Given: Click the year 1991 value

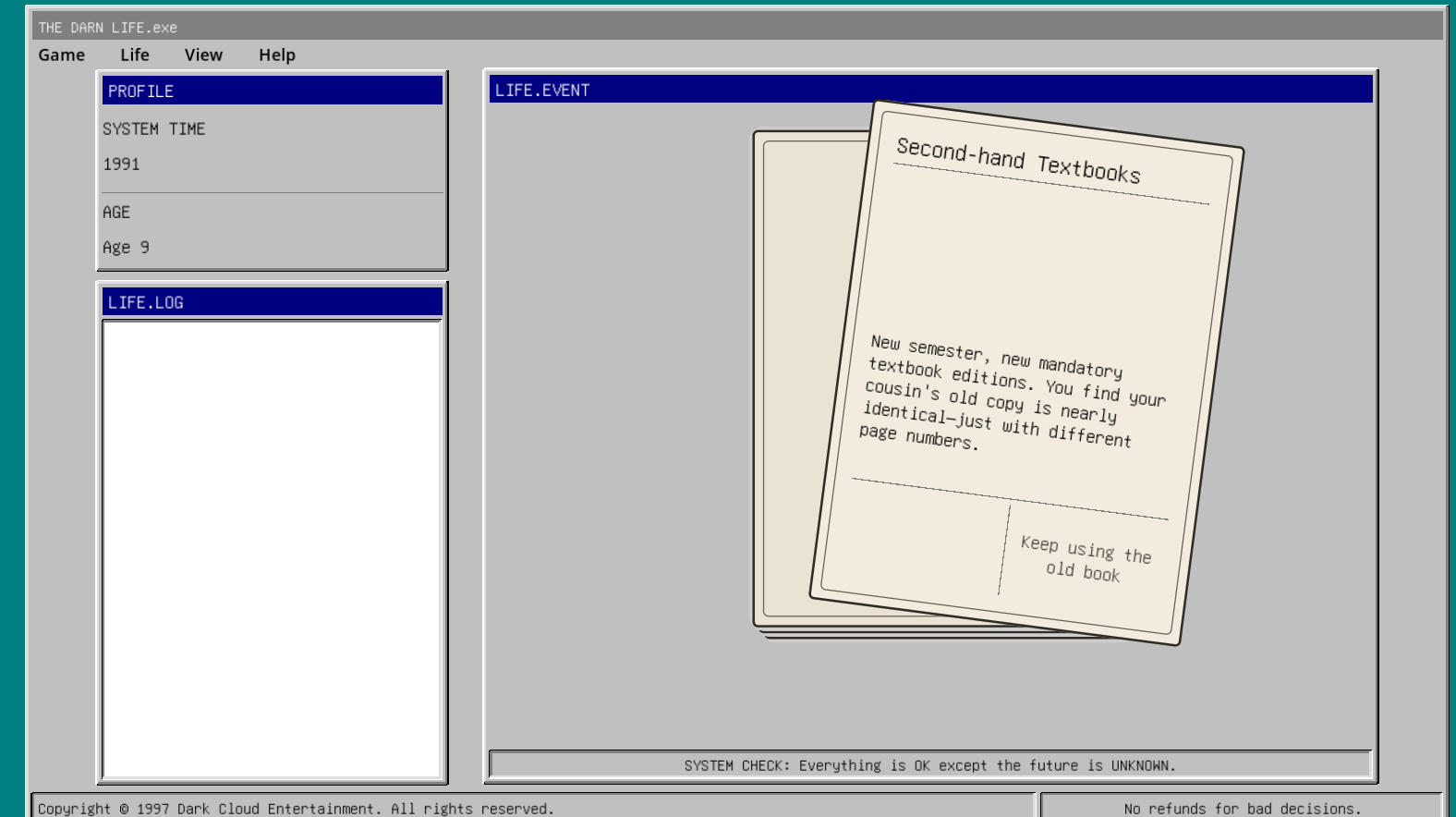Looking at the screenshot, I should pos(121,165).
